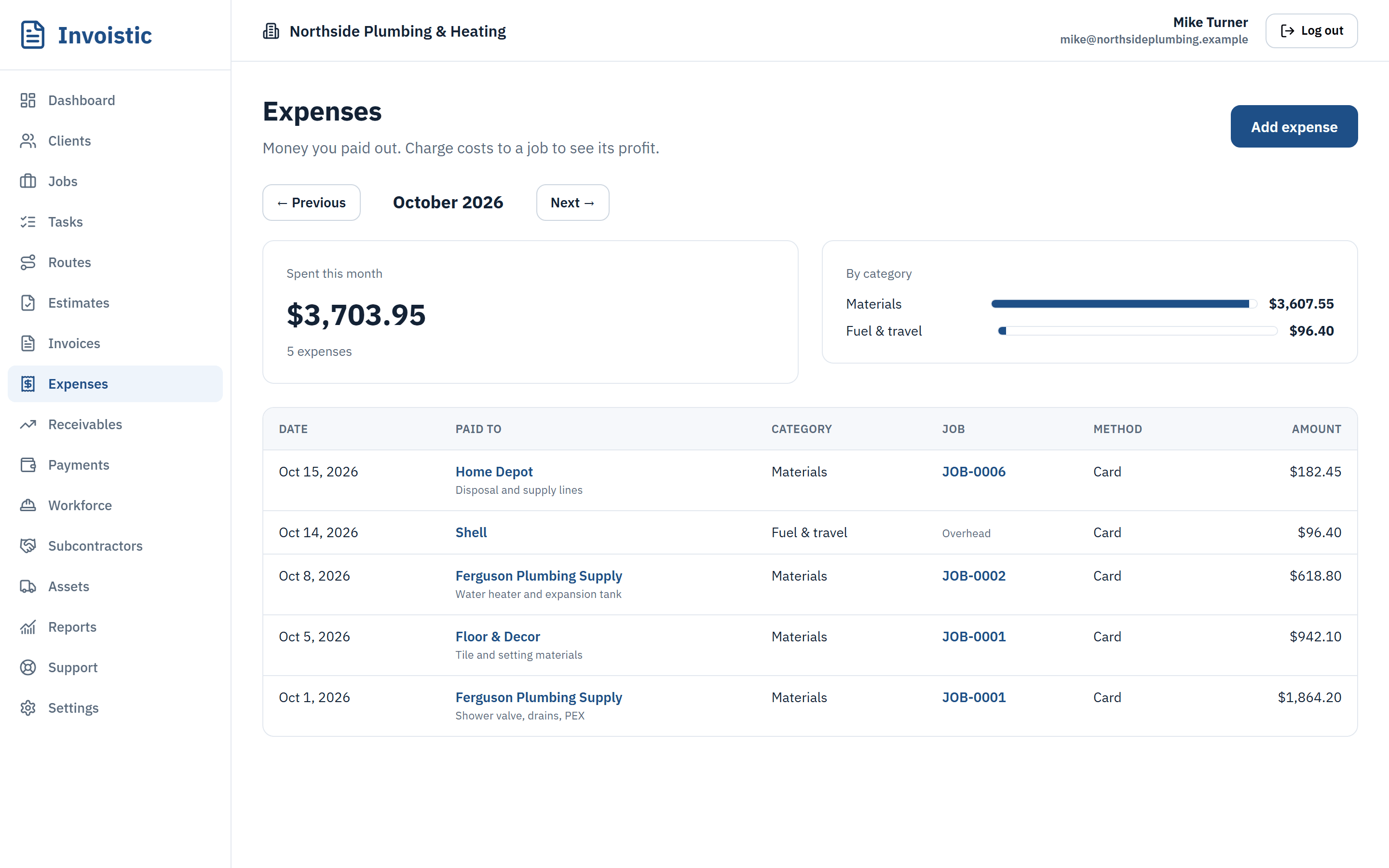Open the Floor & Decor expense
The width and height of the screenshot is (1389, 868).
click(498, 636)
